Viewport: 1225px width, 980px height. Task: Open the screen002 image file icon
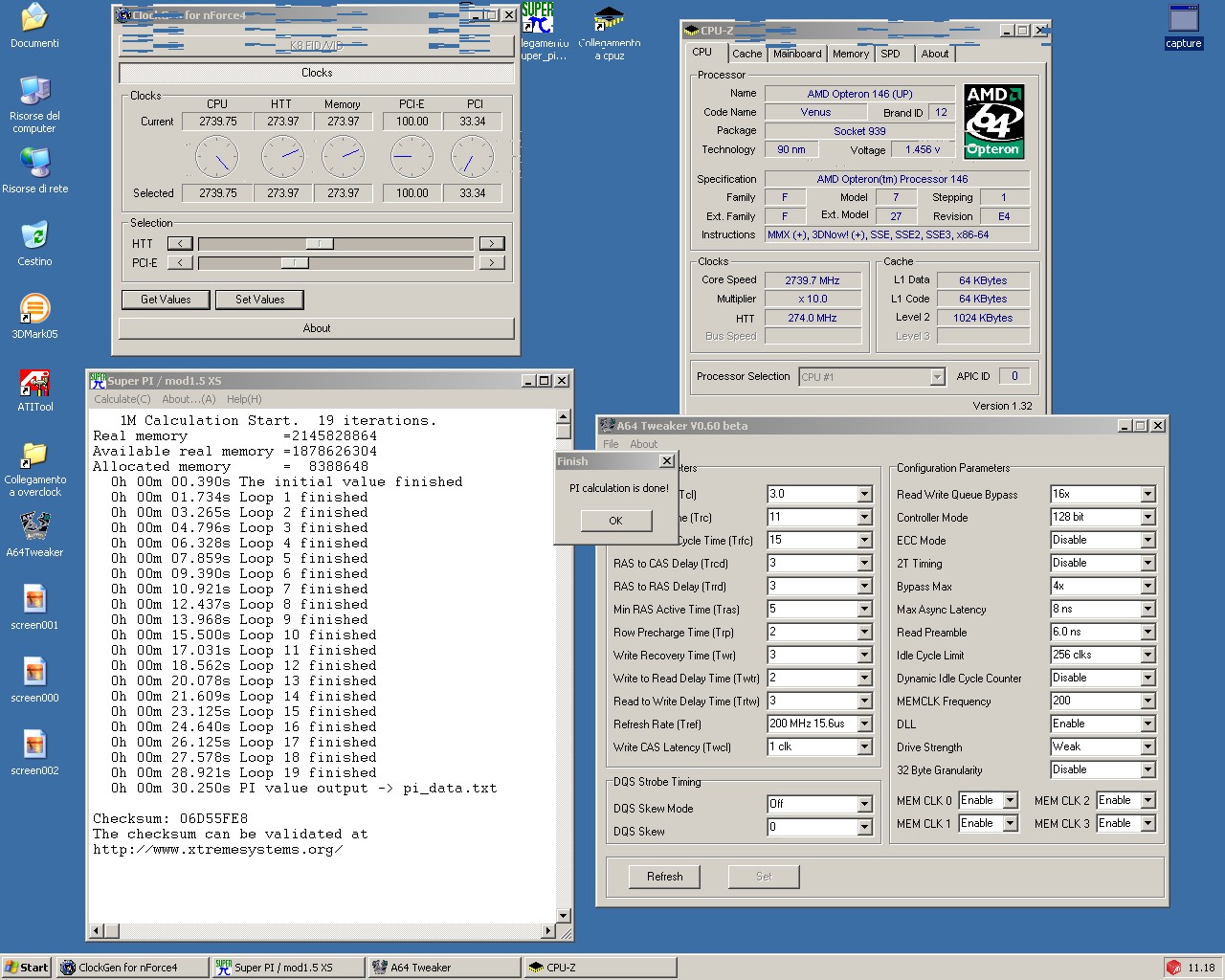(x=34, y=753)
